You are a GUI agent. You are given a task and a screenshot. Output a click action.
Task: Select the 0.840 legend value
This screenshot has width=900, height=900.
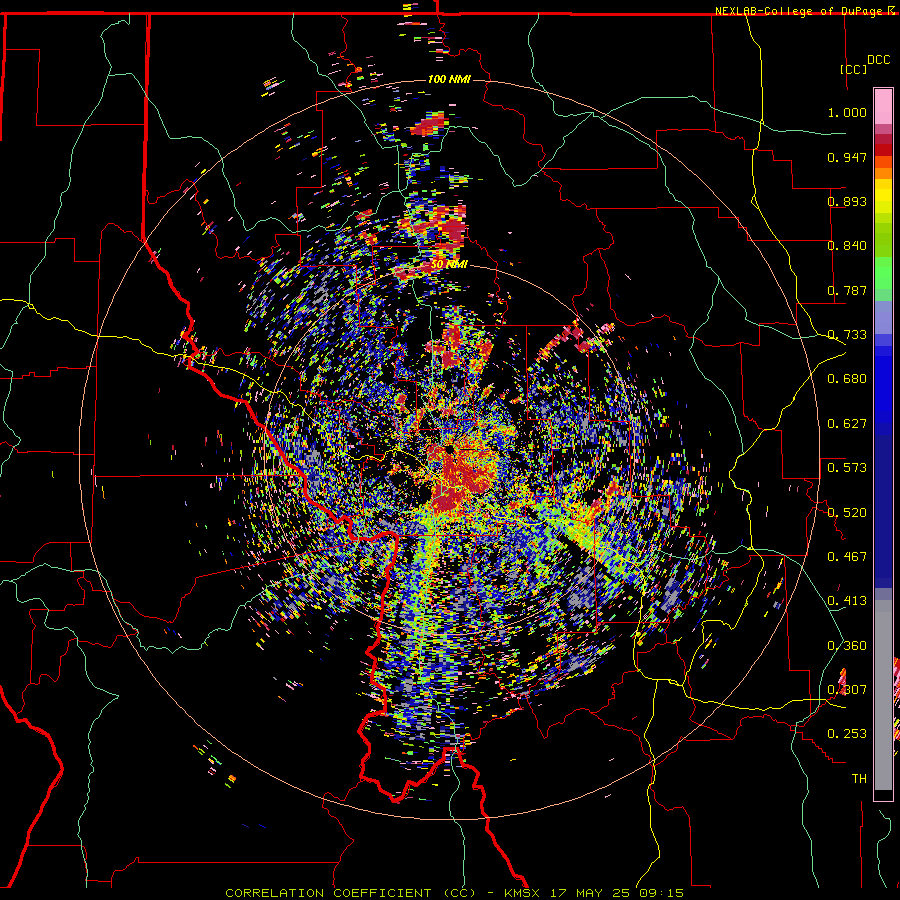(x=847, y=246)
